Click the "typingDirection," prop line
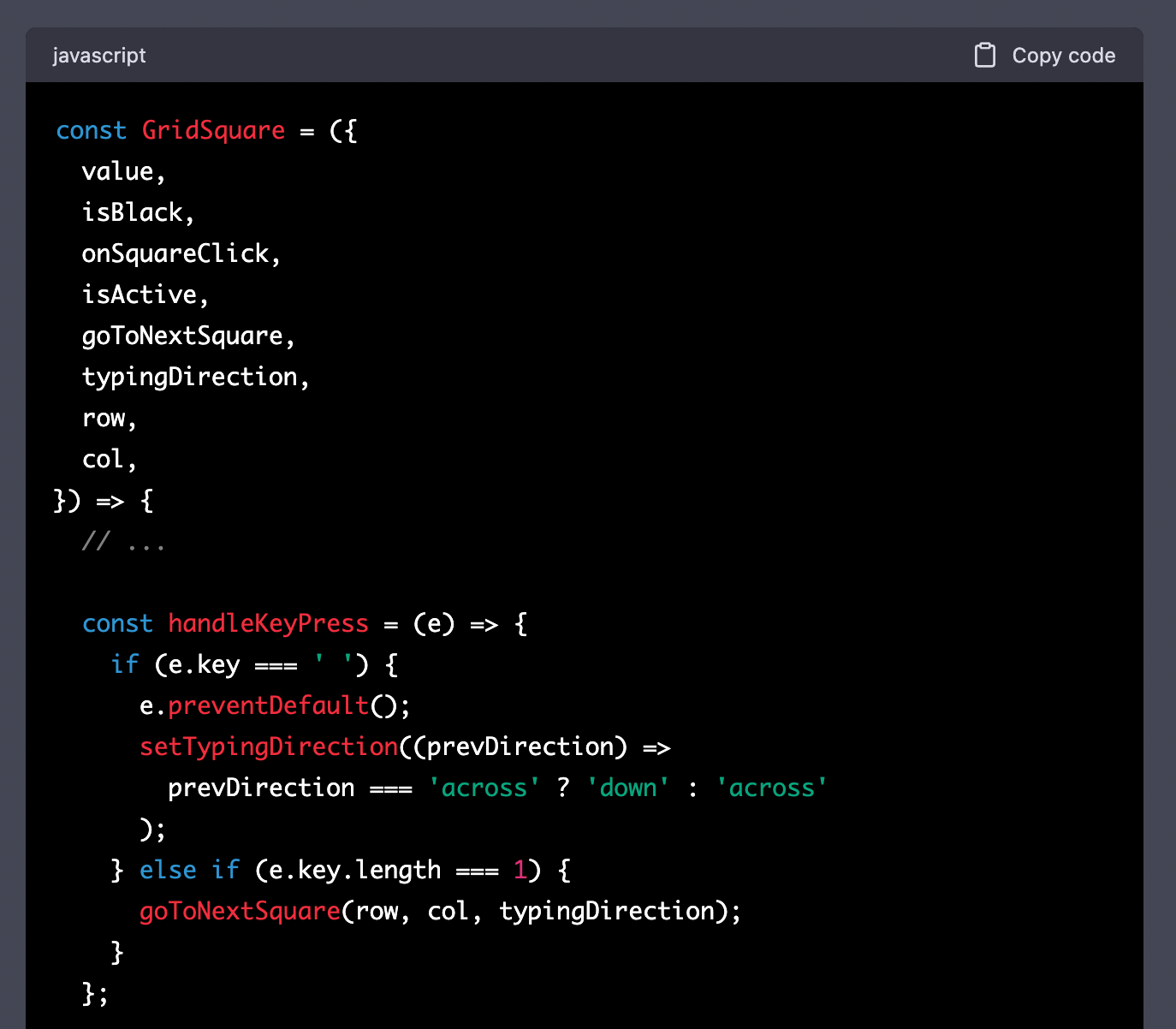This screenshot has height=1029, width=1176. [195, 377]
